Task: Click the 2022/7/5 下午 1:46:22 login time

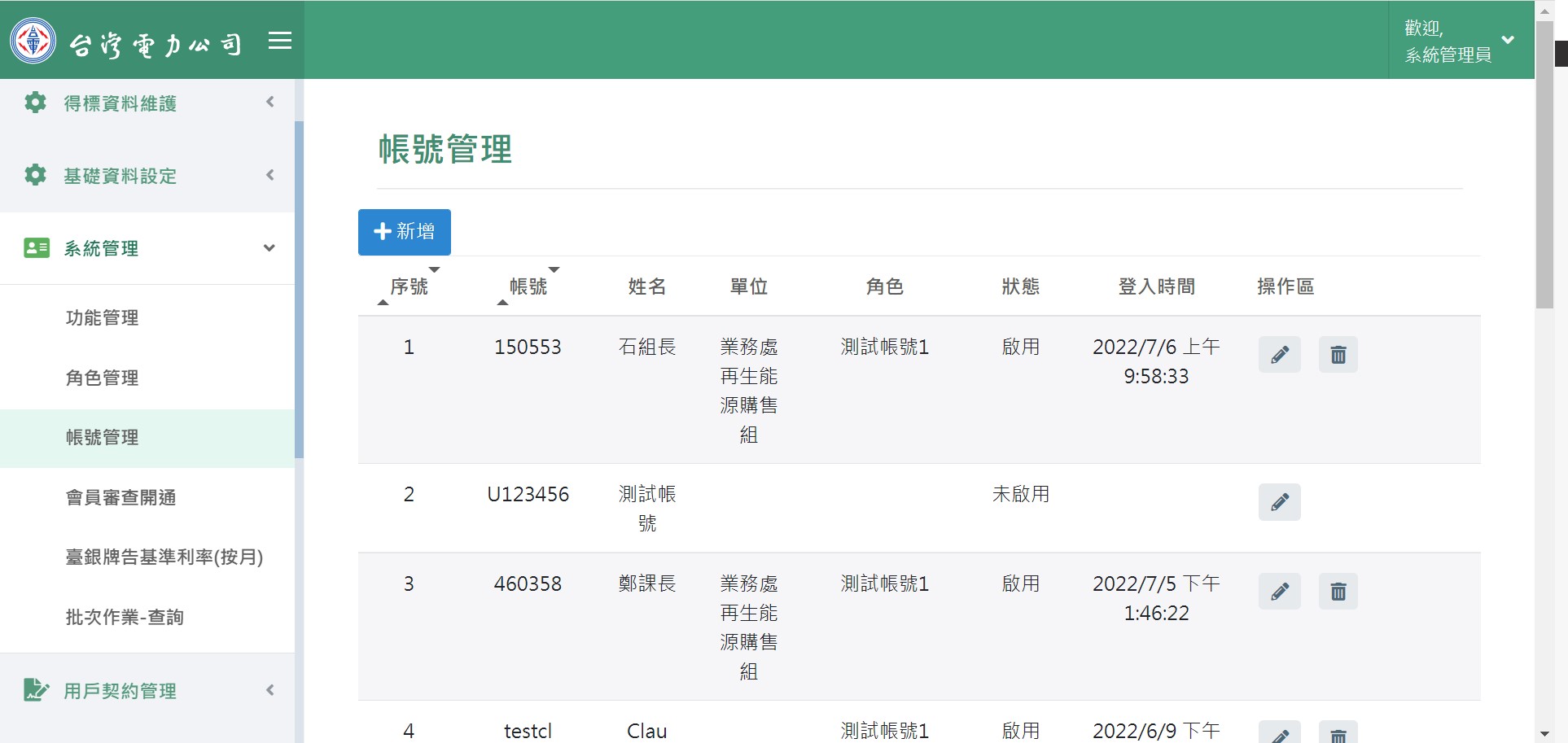Action: pyautogui.click(x=1157, y=599)
